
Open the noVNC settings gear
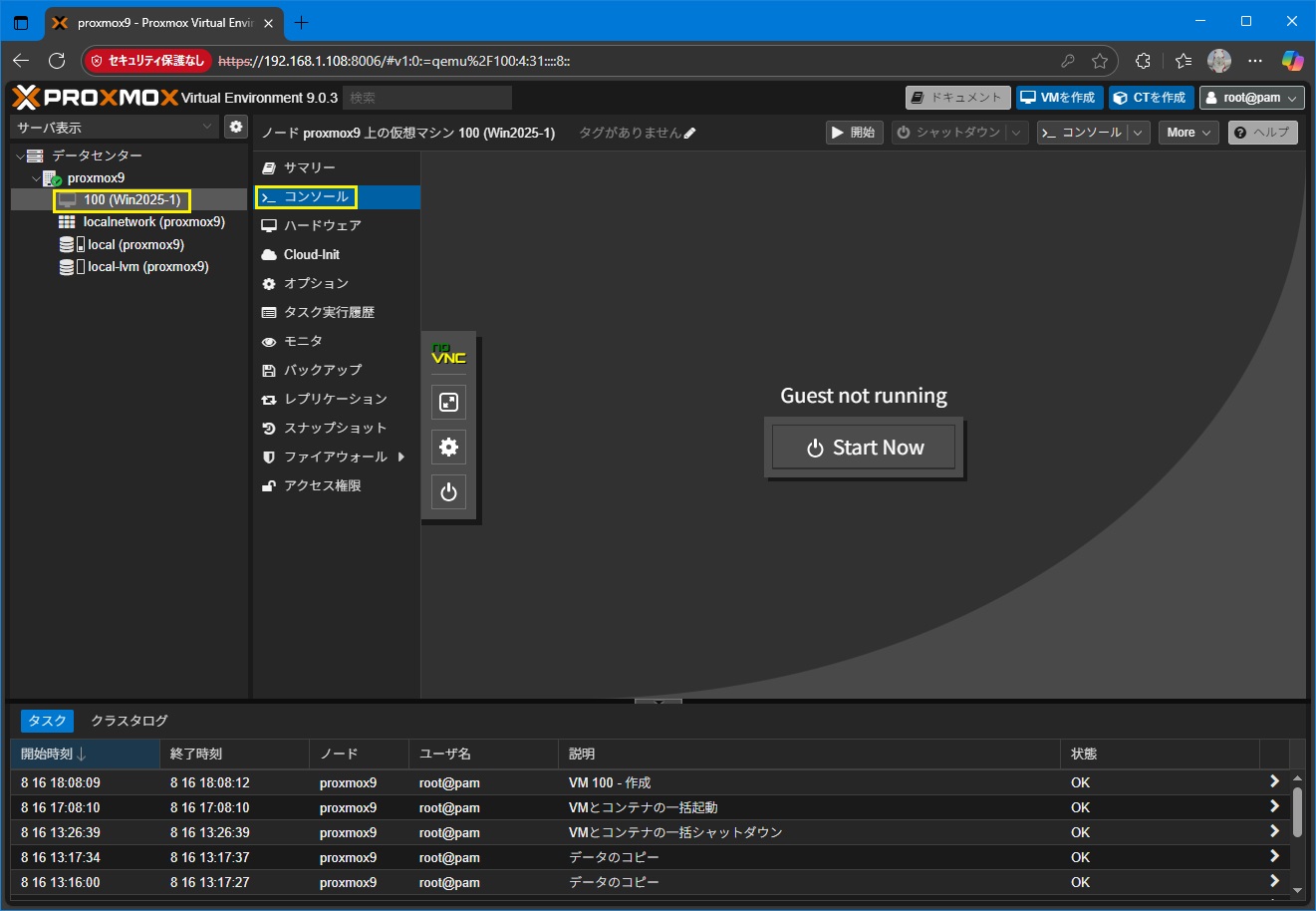(448, 447)
